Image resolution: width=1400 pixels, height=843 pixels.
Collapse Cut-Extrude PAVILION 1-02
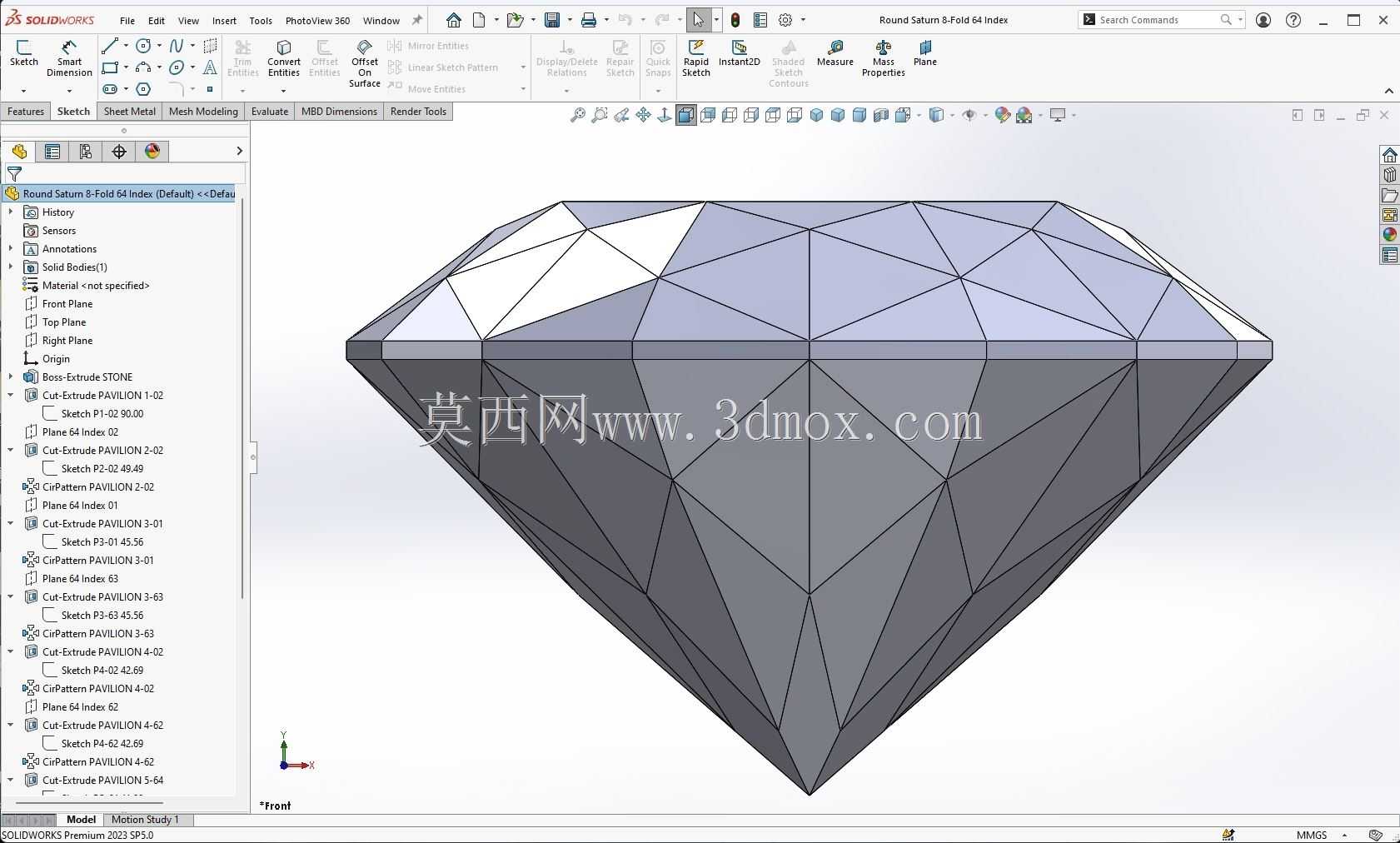coord(11,396)
